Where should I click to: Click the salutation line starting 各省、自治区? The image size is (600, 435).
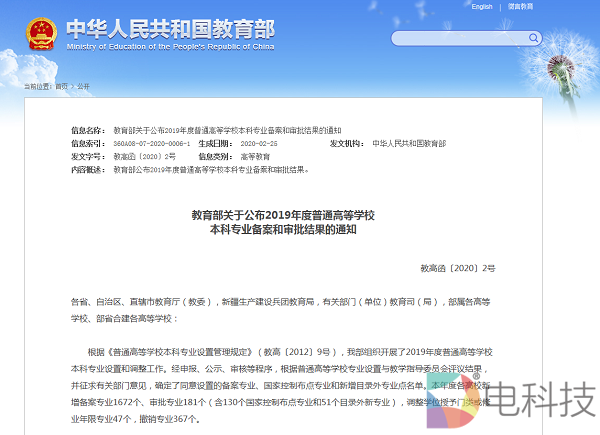coord(280,310)
